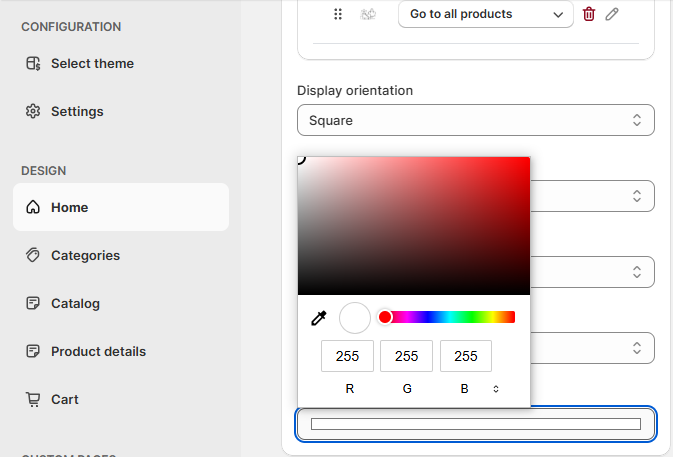
Task: Go to the Home design page
Action: coord(121,207)
